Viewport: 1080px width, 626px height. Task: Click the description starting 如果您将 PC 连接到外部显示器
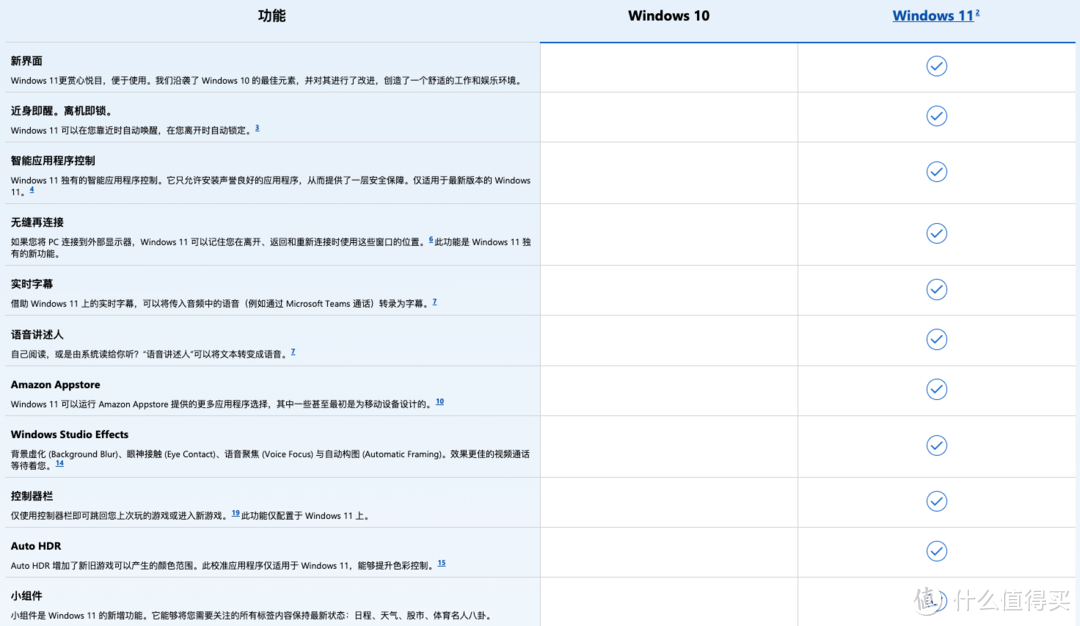tap(271, 248)
